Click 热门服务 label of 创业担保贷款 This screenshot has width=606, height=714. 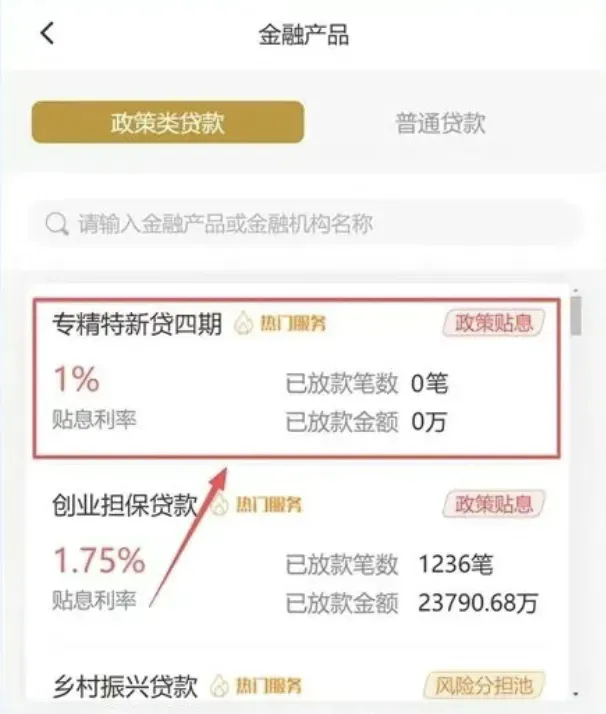coord(269,505)
